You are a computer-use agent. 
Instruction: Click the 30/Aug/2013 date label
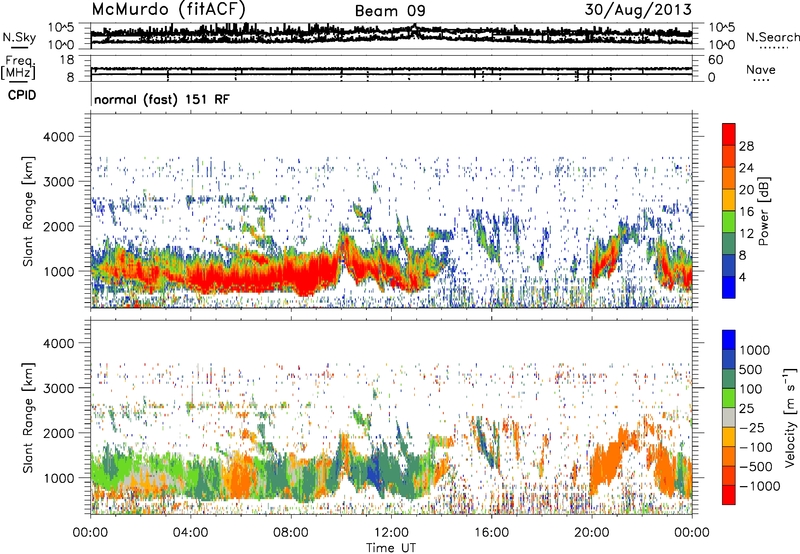[x=638, y=10]
